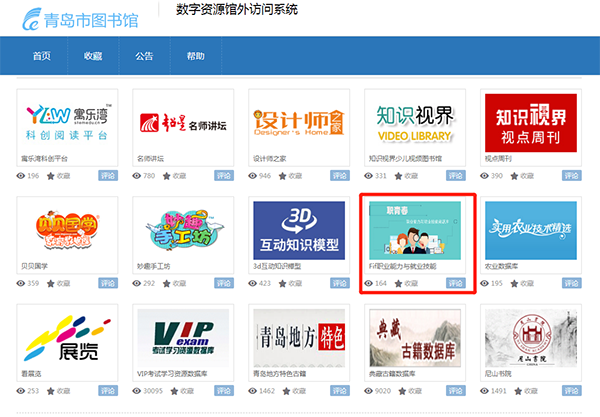Click the 寓乐湾科创平台 title link
Screen dimensions: 600x417
[x=44, y=158]
